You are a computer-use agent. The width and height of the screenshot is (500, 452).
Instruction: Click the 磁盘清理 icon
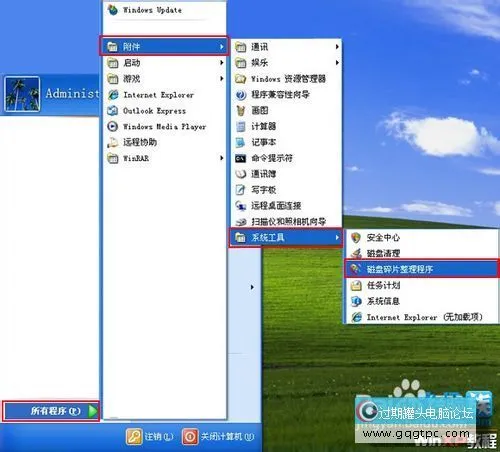(x=356, y=253)
